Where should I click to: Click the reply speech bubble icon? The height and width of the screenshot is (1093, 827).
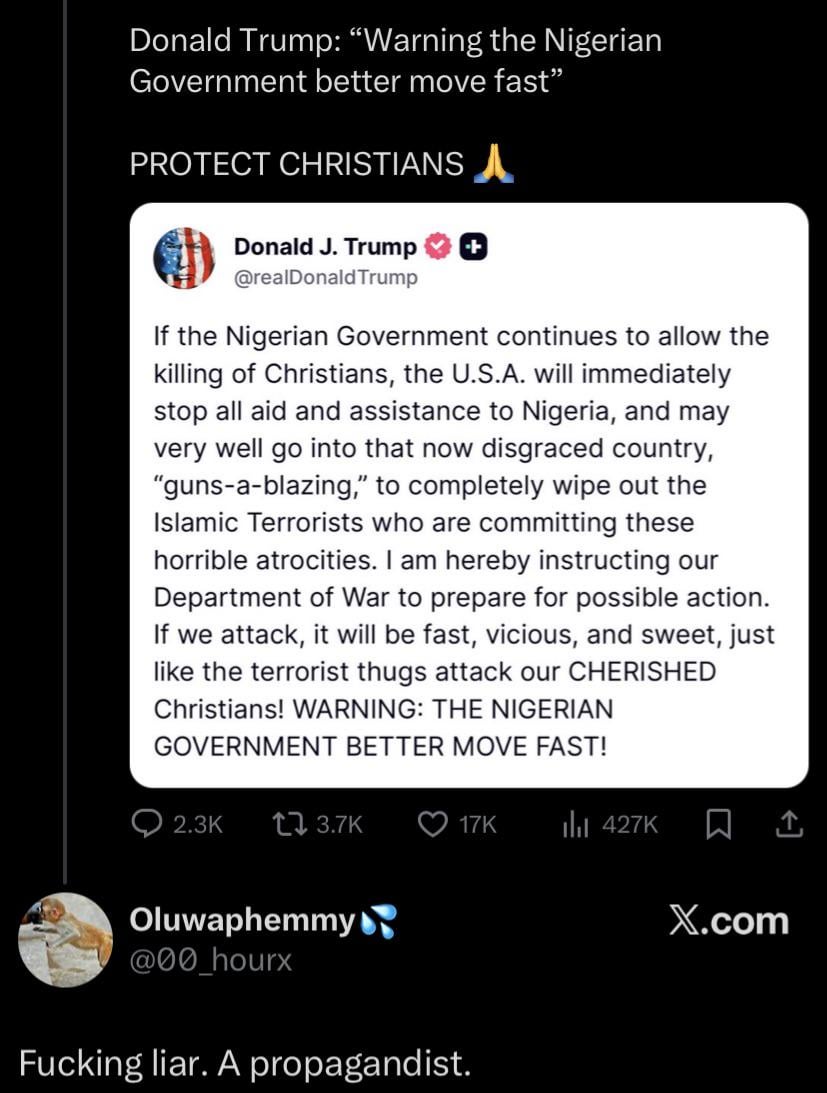146,823
